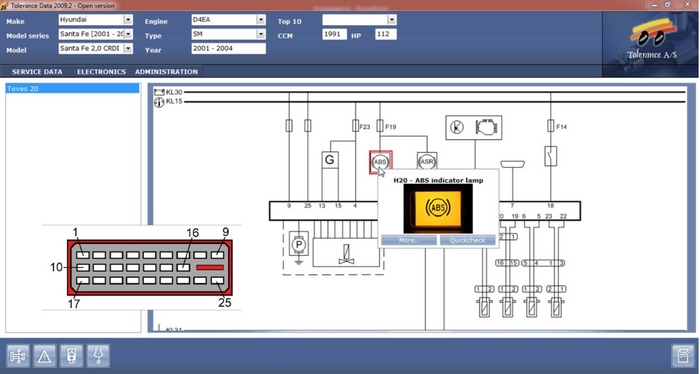Image resolution: width=700 pixels, height=374 pixels.
Task: Open the warning triangle fault codes icon
Action: (x=44, y=356)
